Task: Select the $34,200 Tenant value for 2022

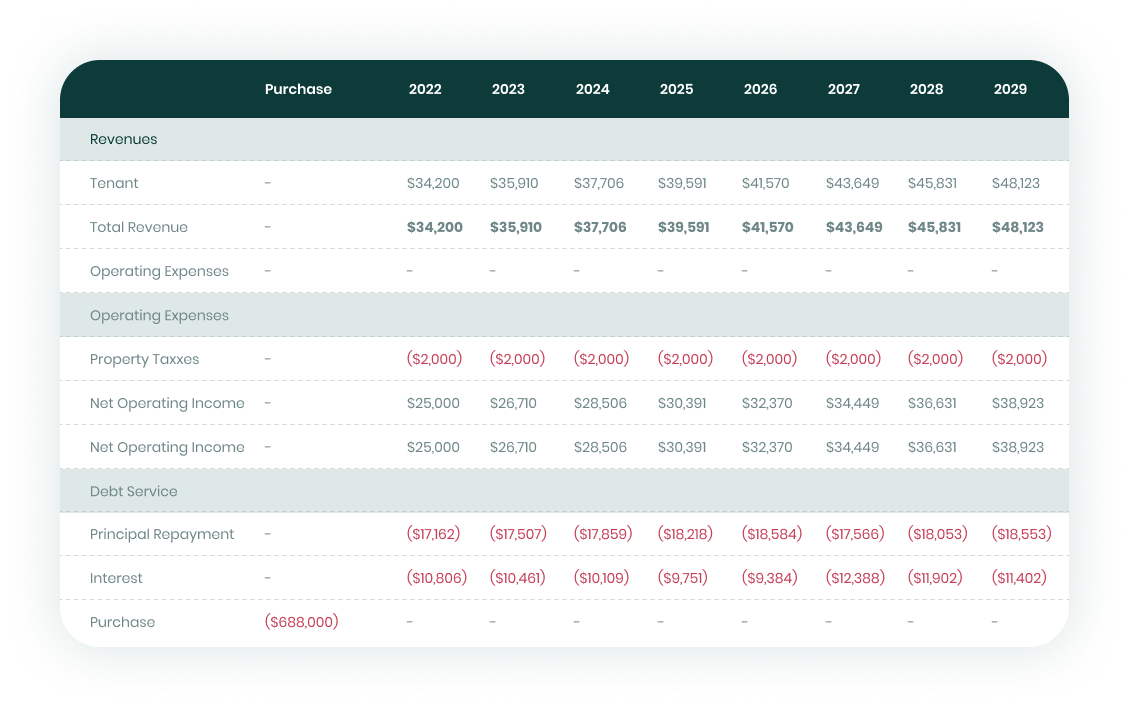Action: pos(434,183)
